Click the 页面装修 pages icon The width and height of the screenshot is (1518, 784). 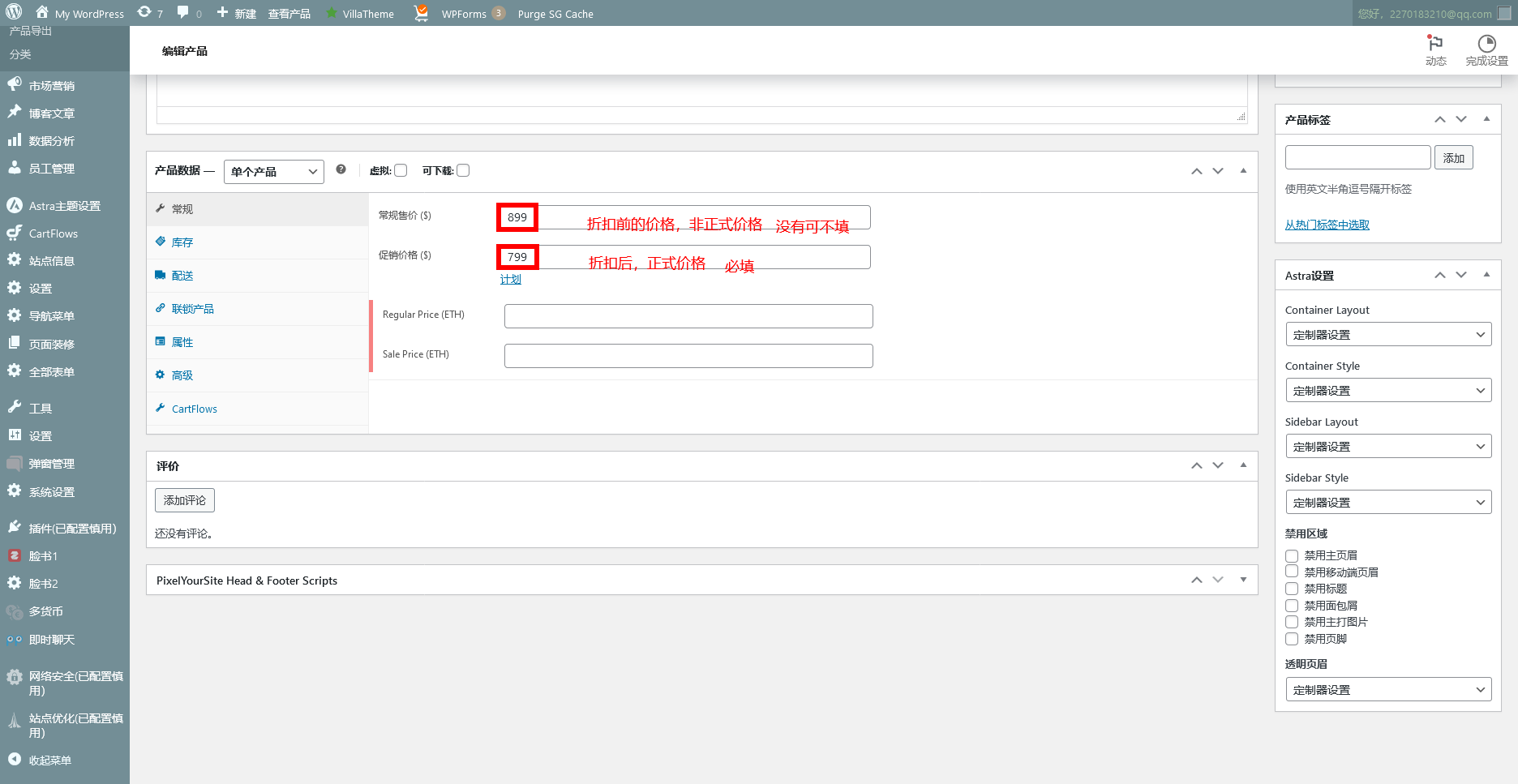[x=15, y=343]
